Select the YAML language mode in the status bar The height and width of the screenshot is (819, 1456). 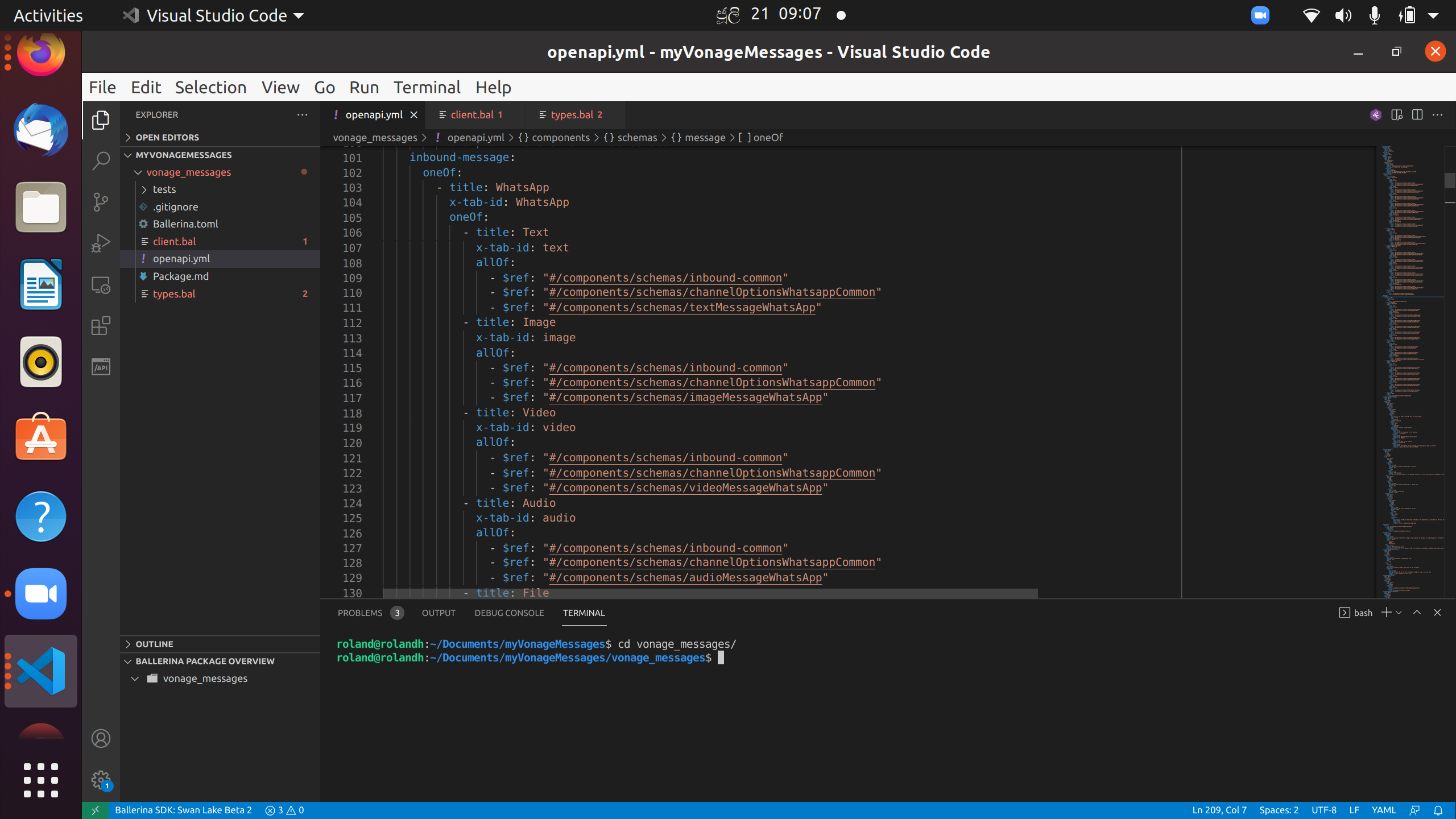tap(1384, 810)
